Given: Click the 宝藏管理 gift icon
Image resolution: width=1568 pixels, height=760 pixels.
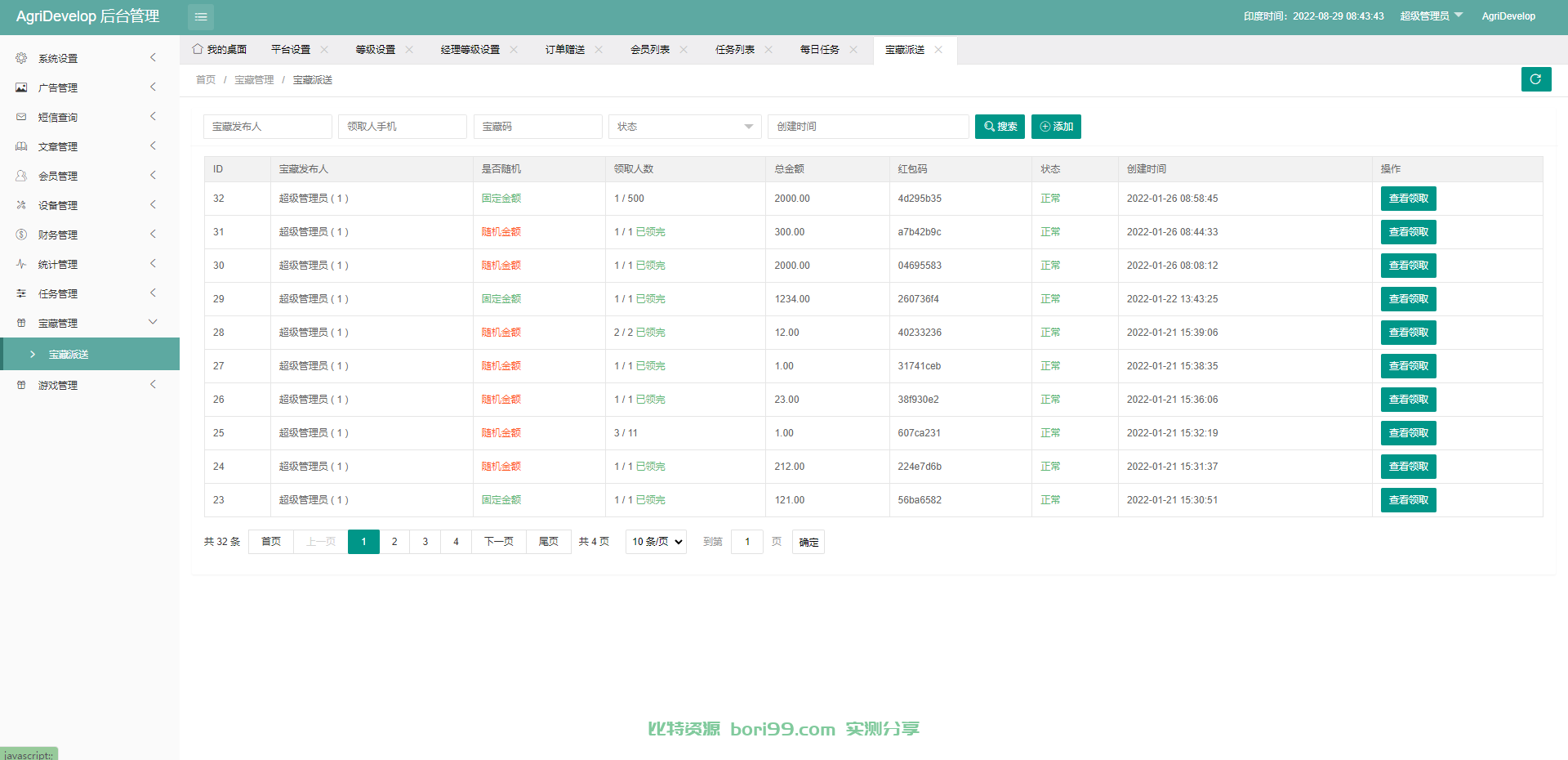Looking at the screenshot, I should (x=21, y=323).
